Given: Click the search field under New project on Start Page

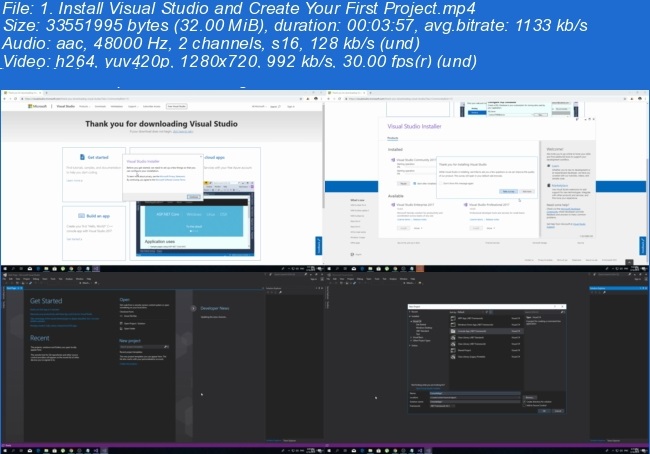Looking at the screenshot, I should pyautogui.click(x=144, y=347).
